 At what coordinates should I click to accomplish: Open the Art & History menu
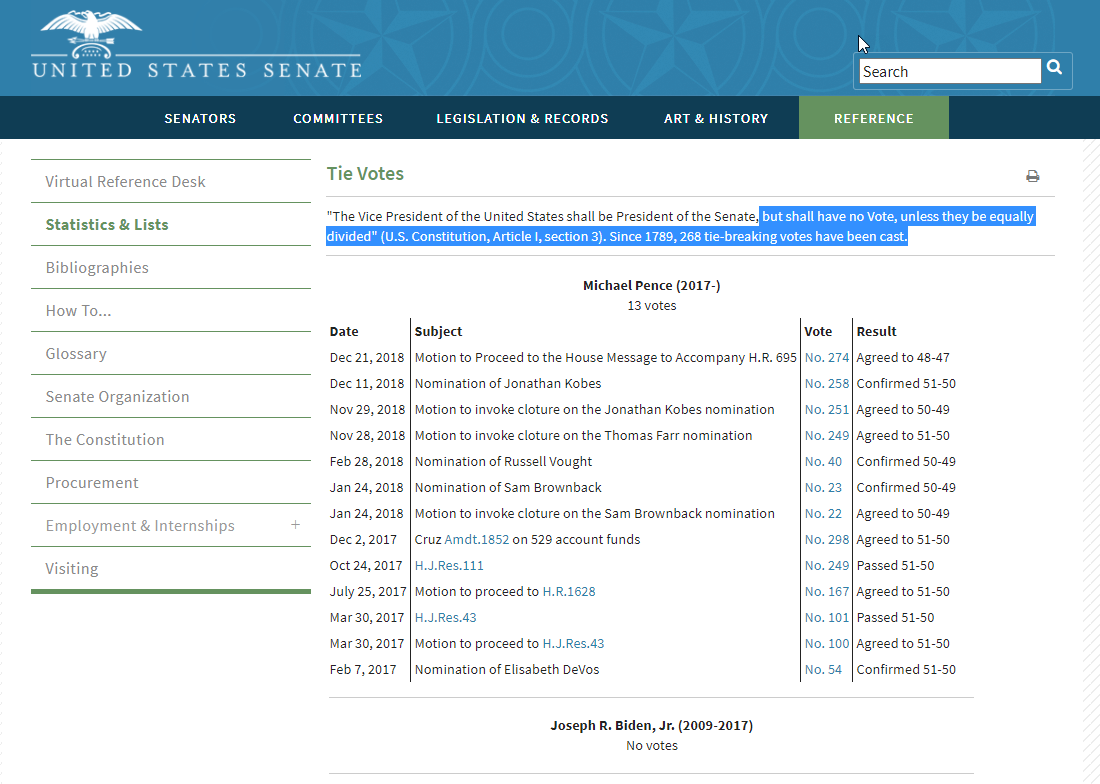716,119
